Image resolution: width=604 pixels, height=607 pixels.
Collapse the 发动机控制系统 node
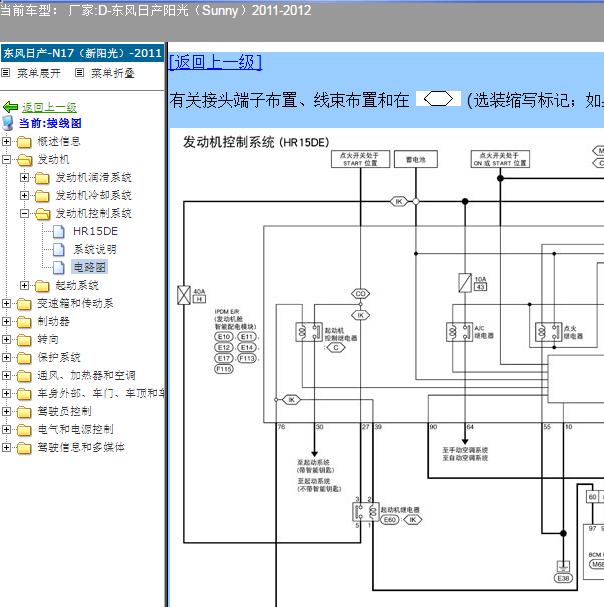24,213
